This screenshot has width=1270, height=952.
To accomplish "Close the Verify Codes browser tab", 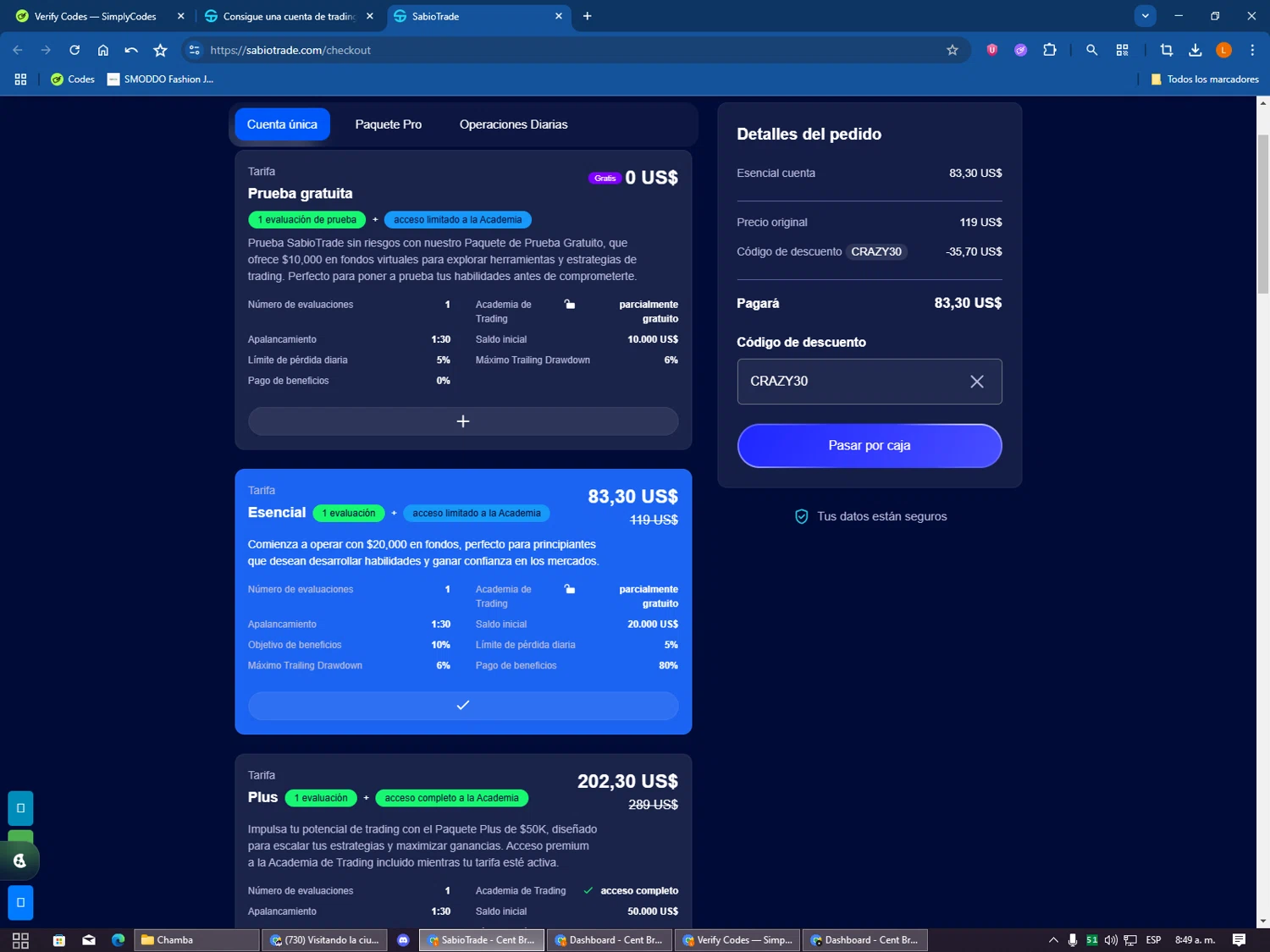I will [x=180, y=16].
